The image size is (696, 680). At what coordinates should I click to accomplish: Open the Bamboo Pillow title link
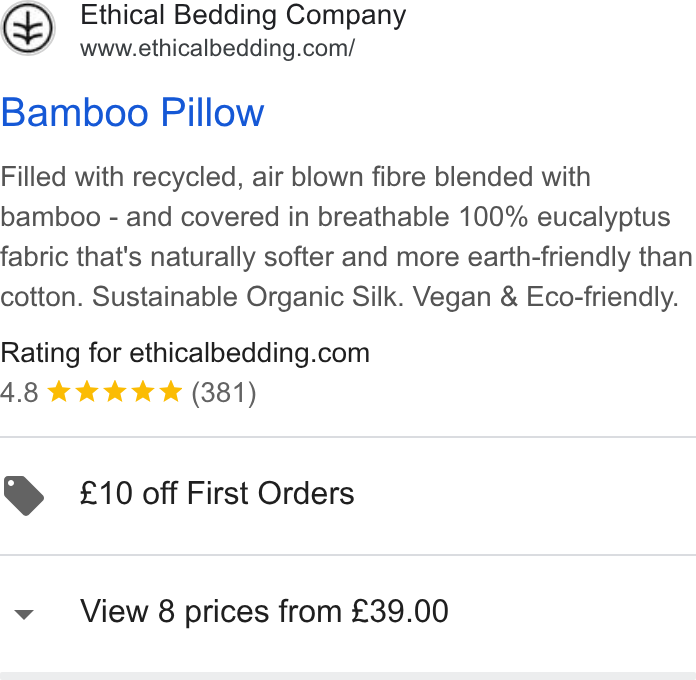[x=132, y=113]
